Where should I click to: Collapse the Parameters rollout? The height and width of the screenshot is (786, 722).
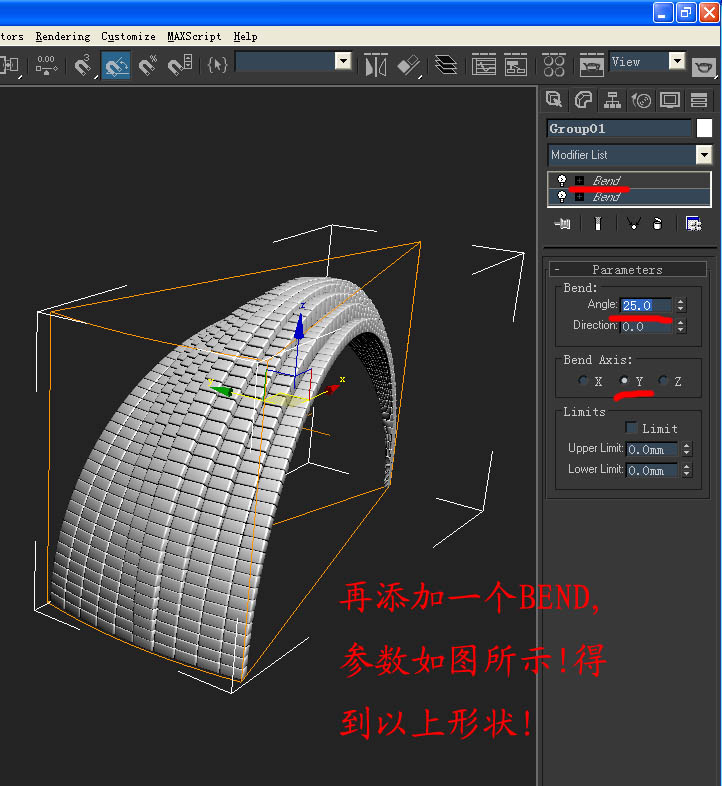click(x=628, y=270)
